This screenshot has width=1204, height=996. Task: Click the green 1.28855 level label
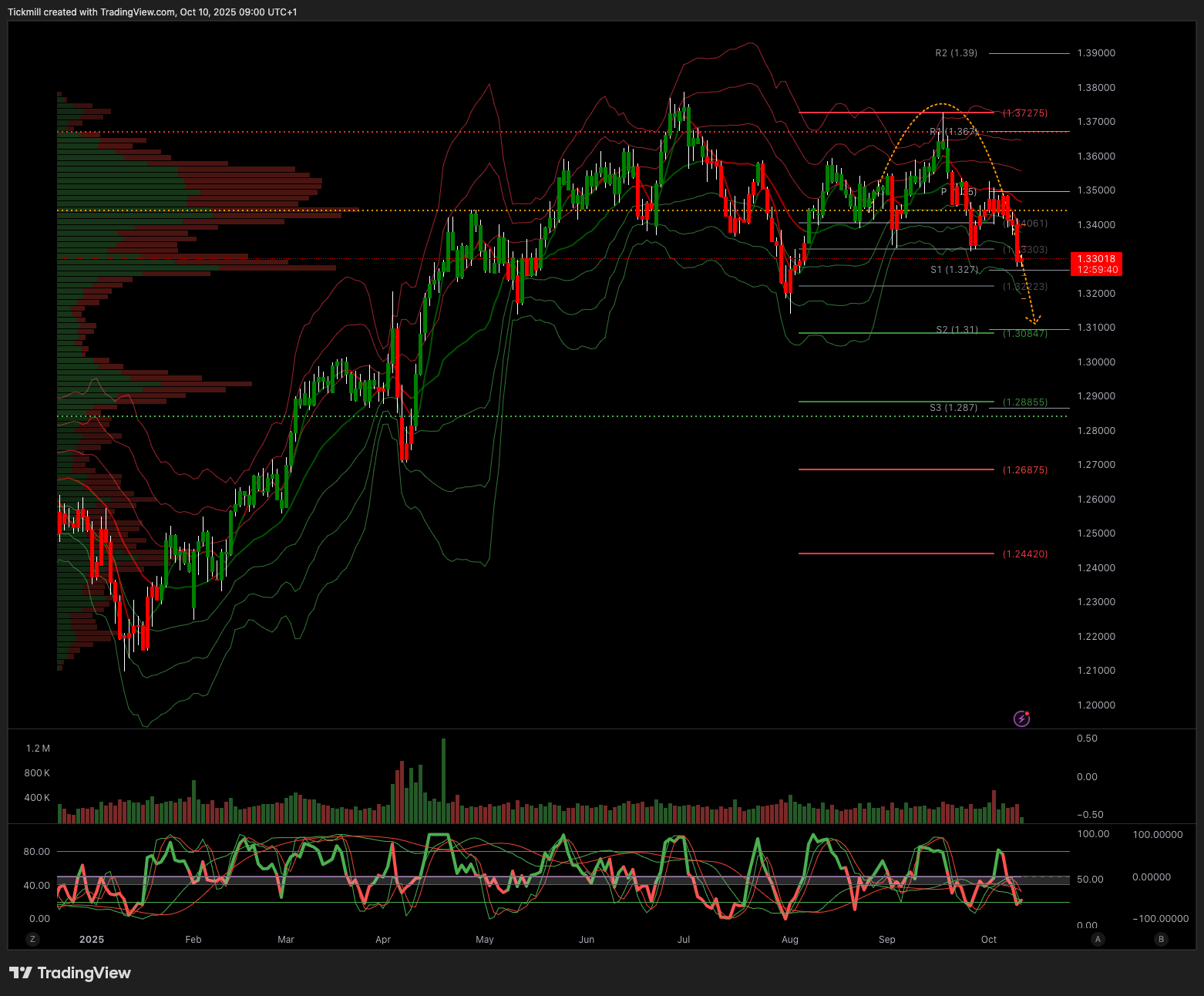coord(1025,402)
